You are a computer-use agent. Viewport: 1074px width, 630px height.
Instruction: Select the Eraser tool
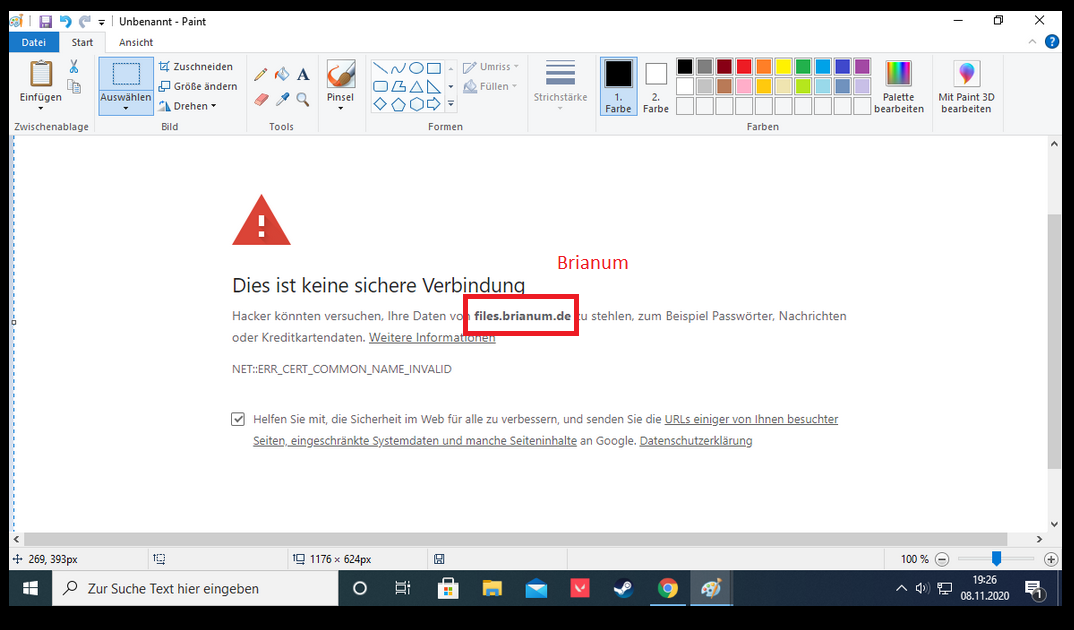(x=261, y=99)
